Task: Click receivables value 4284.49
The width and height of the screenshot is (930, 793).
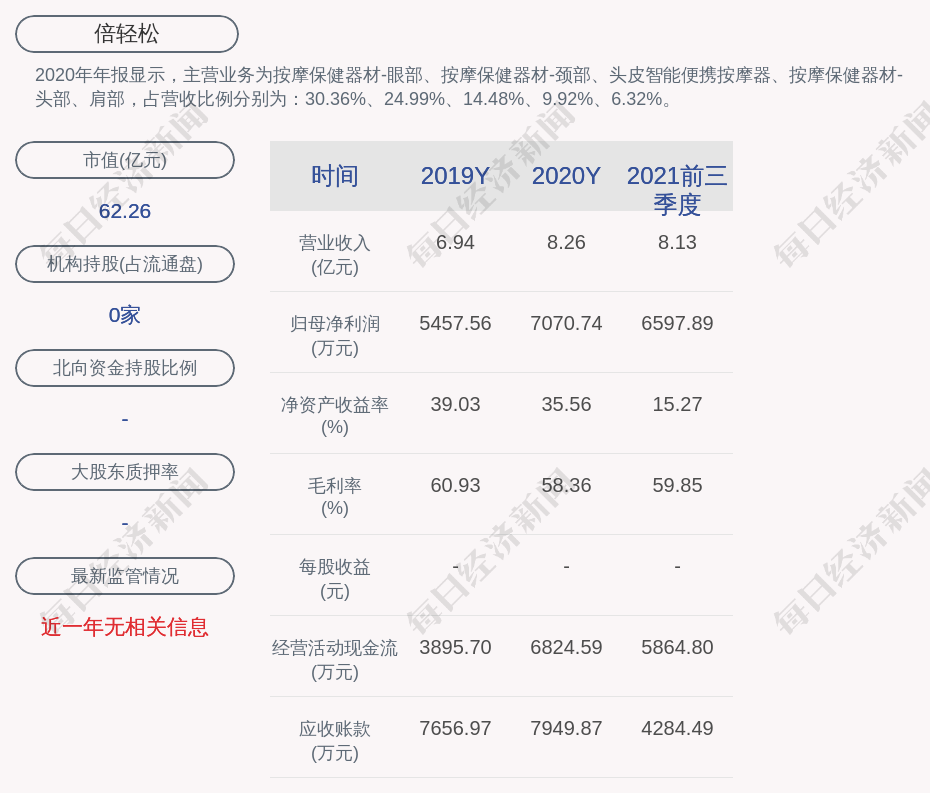Action: coord(677,728)
